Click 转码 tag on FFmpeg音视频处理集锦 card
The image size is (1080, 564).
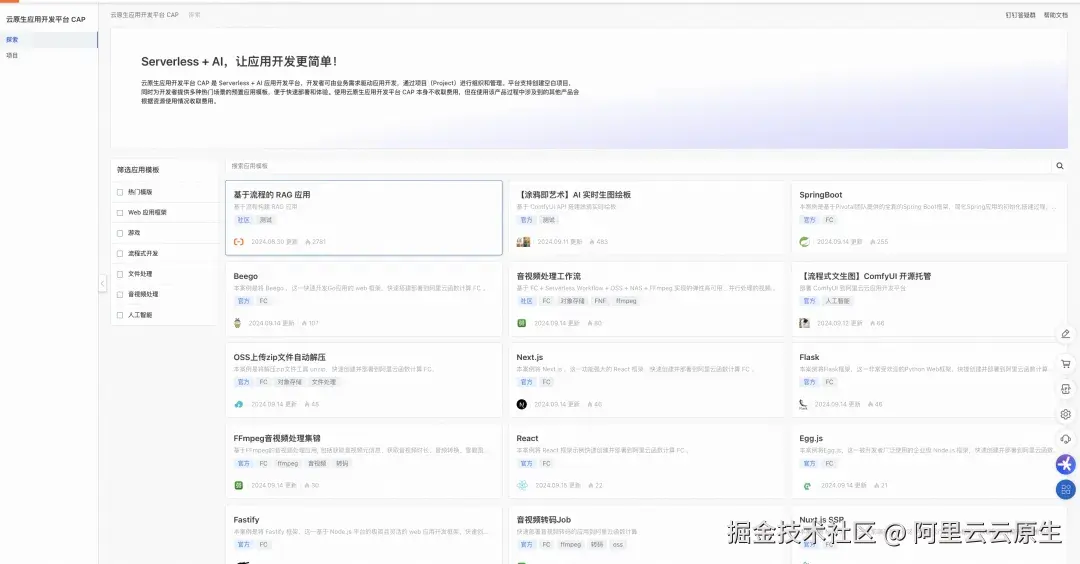342,463
